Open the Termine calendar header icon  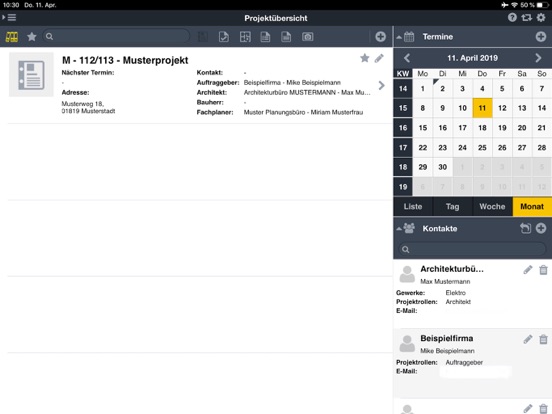pos(409,37)
